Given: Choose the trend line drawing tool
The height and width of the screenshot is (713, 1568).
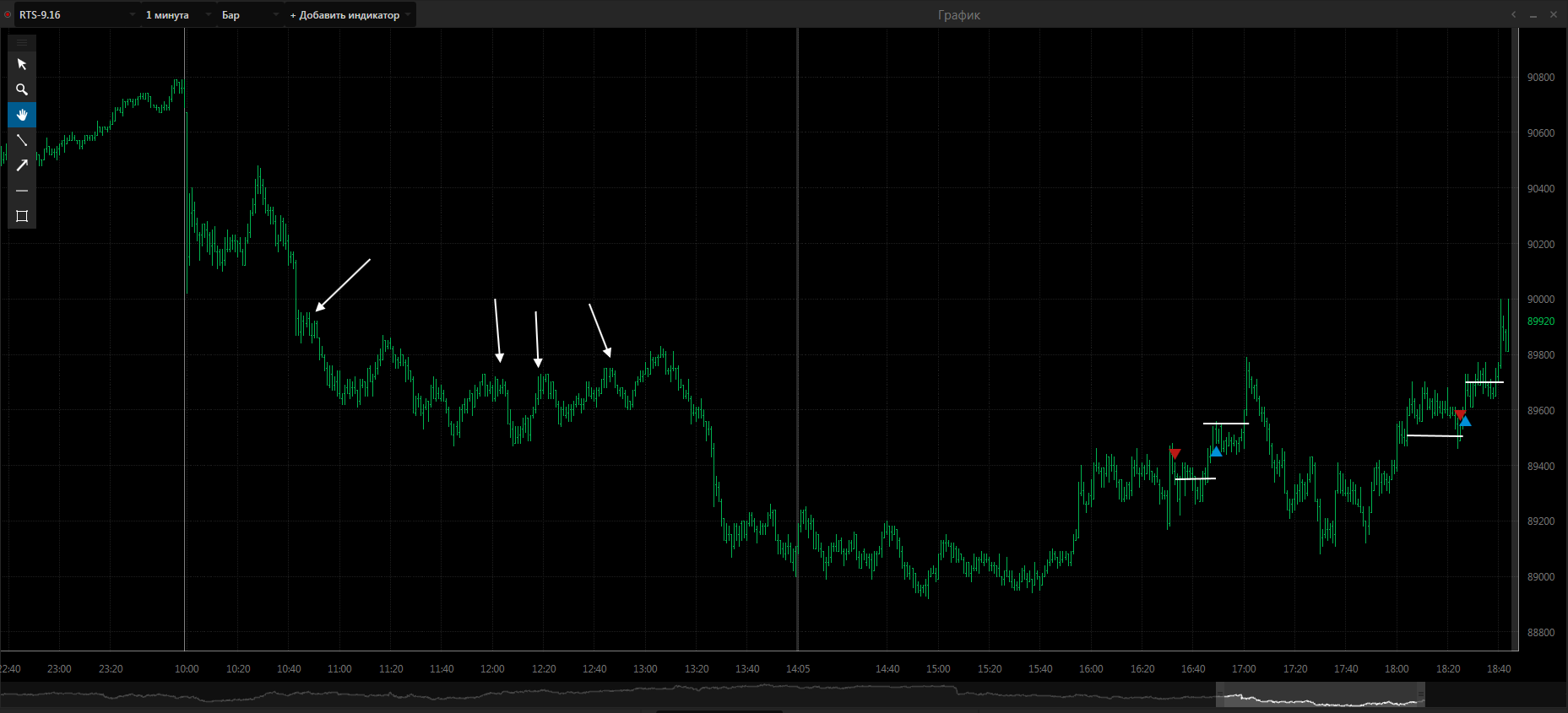Looking at the screenshot, I should 22,140.
